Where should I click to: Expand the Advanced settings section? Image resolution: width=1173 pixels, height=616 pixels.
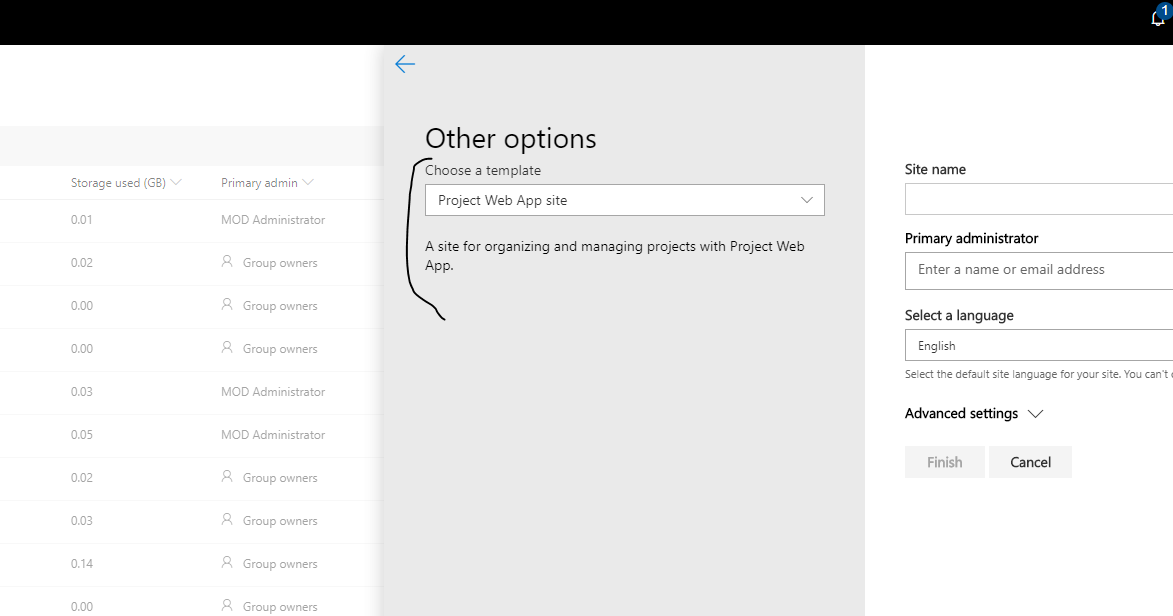[961, 413]
